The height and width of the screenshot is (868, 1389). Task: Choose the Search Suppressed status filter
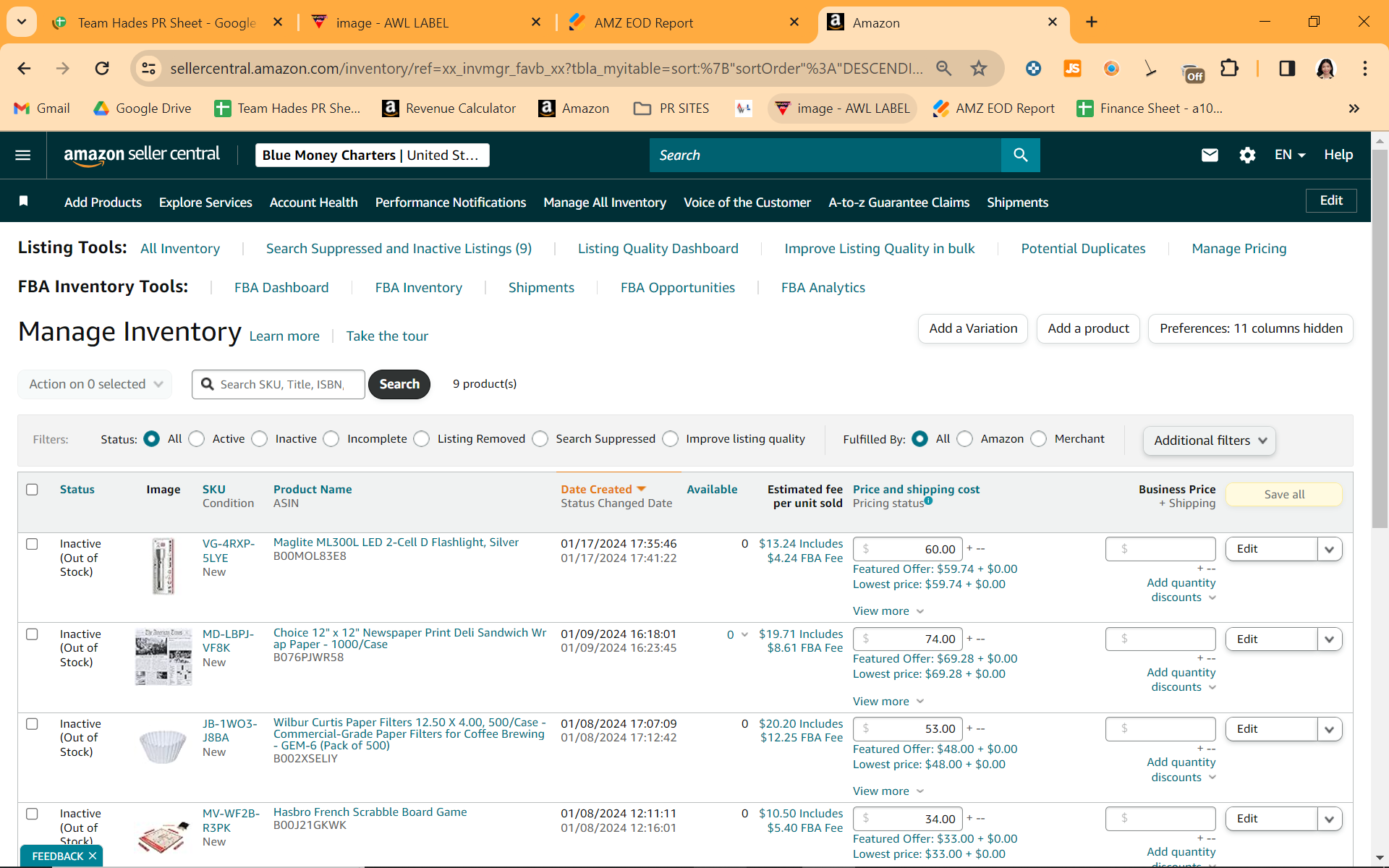pyautogui.click(x=540, y=439)
